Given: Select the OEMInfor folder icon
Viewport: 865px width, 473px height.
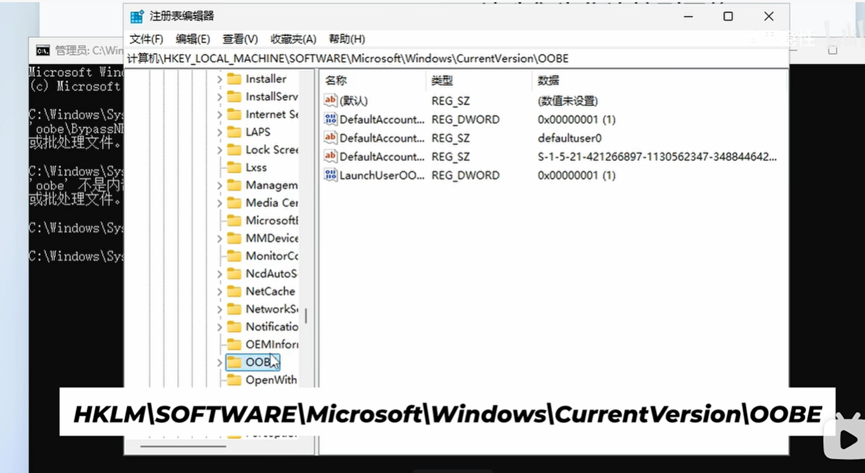Looking at the screenshot, I should 234,344.
